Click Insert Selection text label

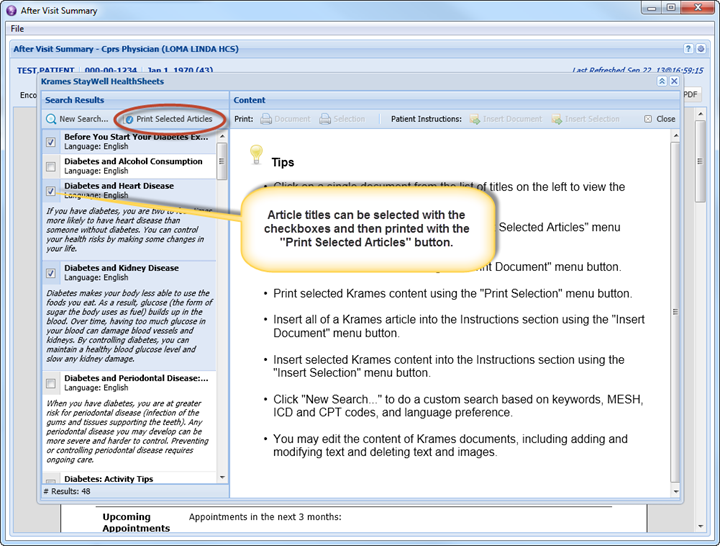click(x=592, y=119)
